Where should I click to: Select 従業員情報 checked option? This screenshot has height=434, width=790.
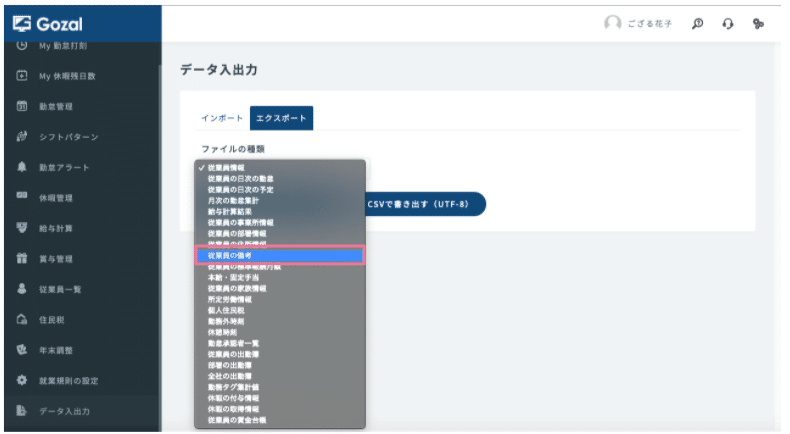tap(280, 168)
